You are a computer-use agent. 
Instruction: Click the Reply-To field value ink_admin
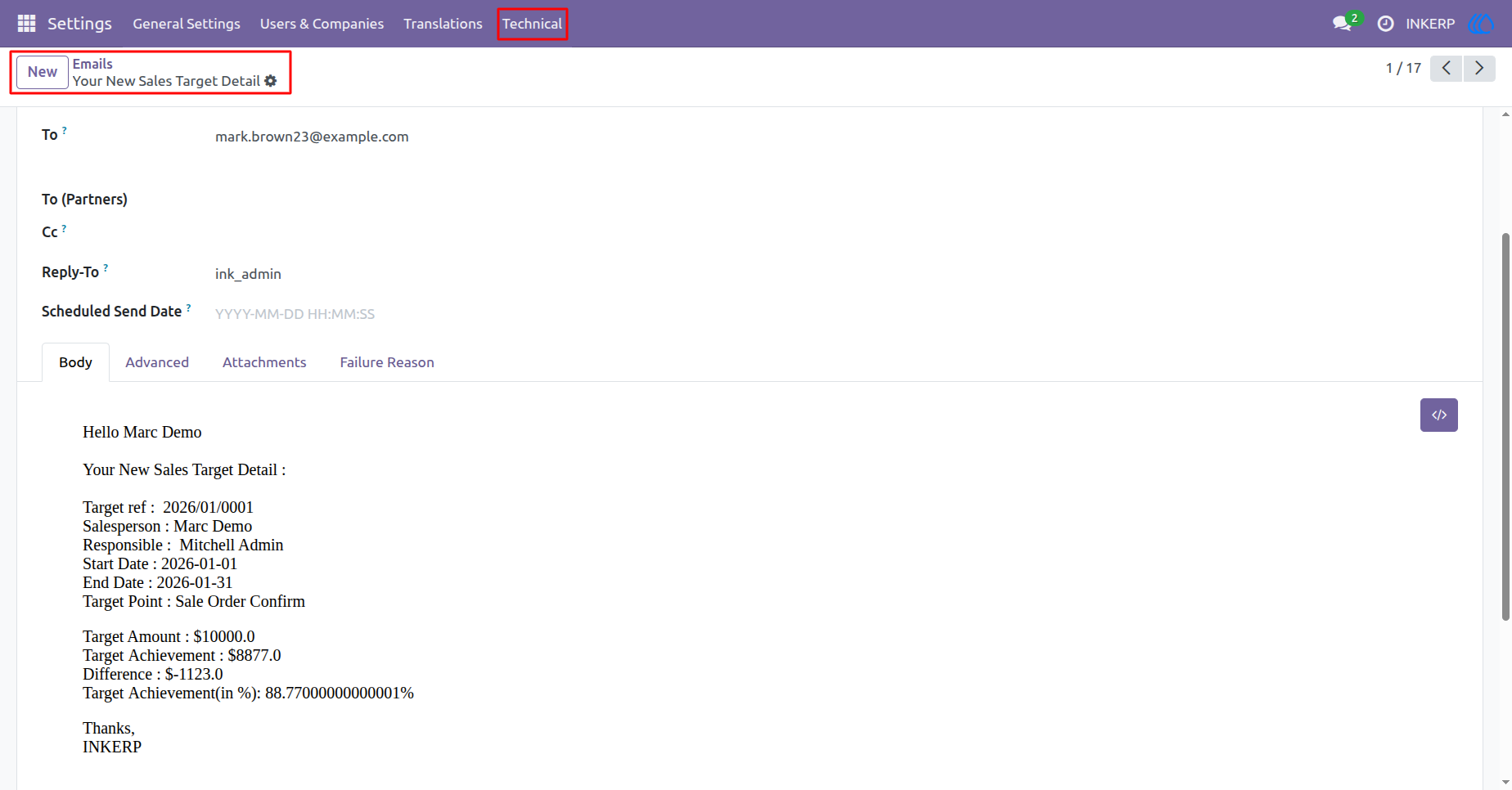248,274
